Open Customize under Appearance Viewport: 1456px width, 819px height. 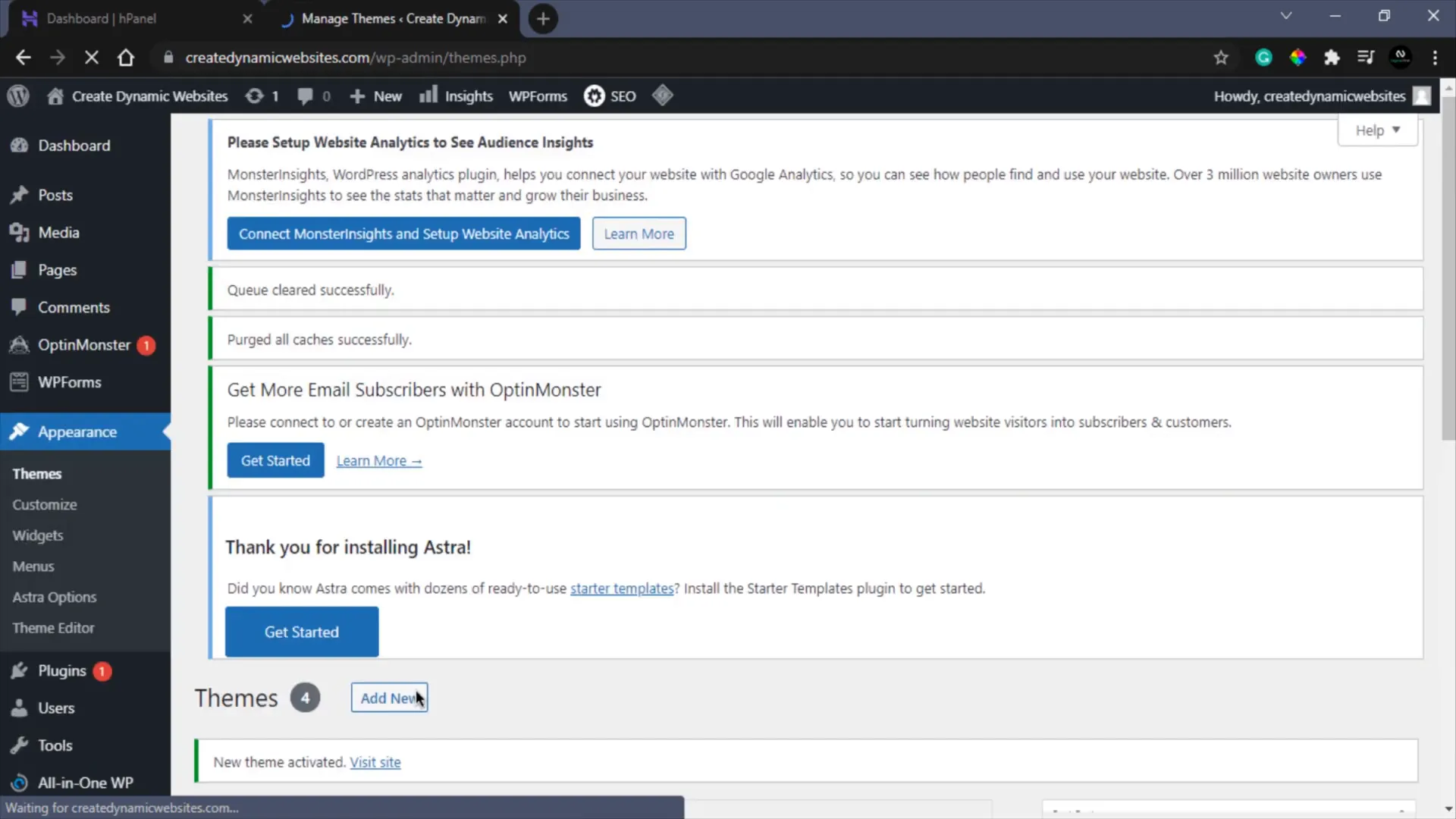click(x=45, y=505)
